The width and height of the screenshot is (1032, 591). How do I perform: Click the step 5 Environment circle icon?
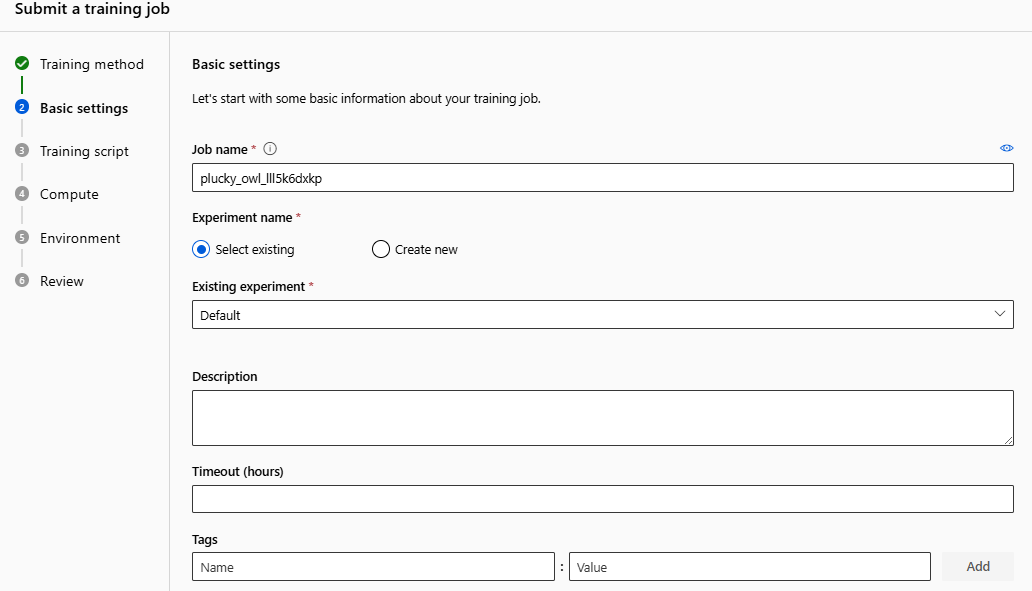click(22, 238)
